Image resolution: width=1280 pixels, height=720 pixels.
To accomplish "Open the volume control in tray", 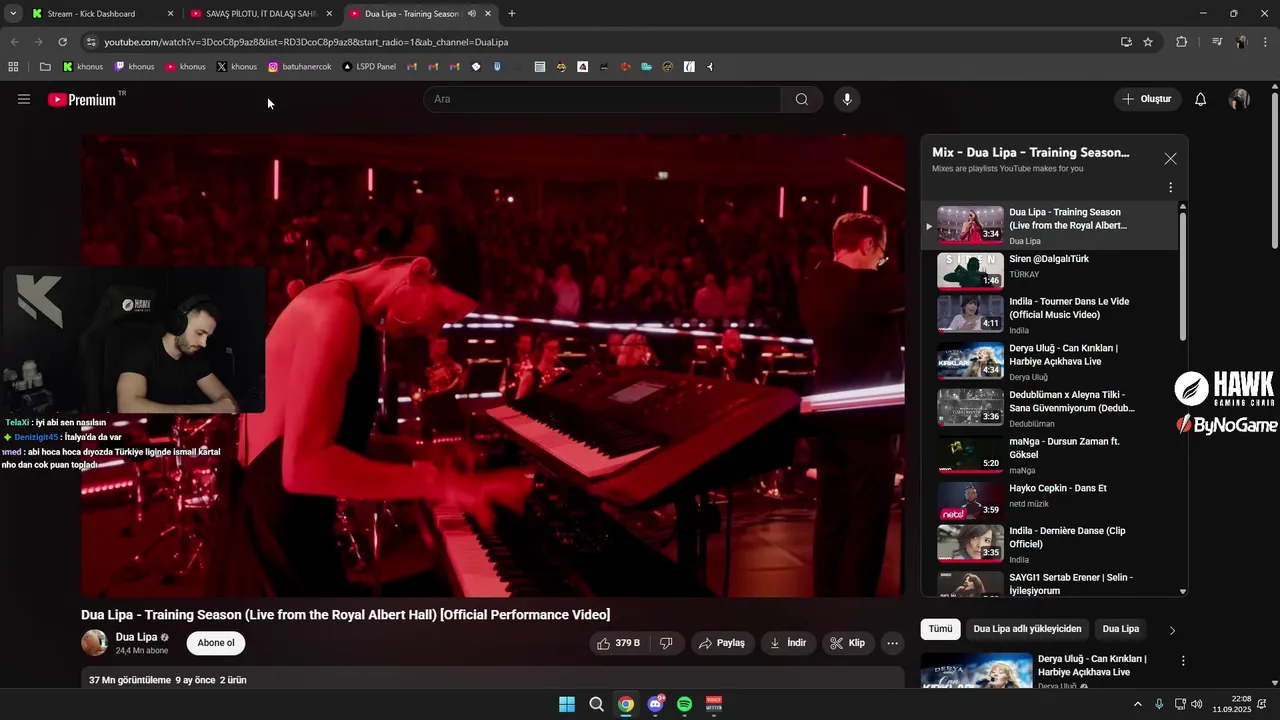I will point(1197,704).
